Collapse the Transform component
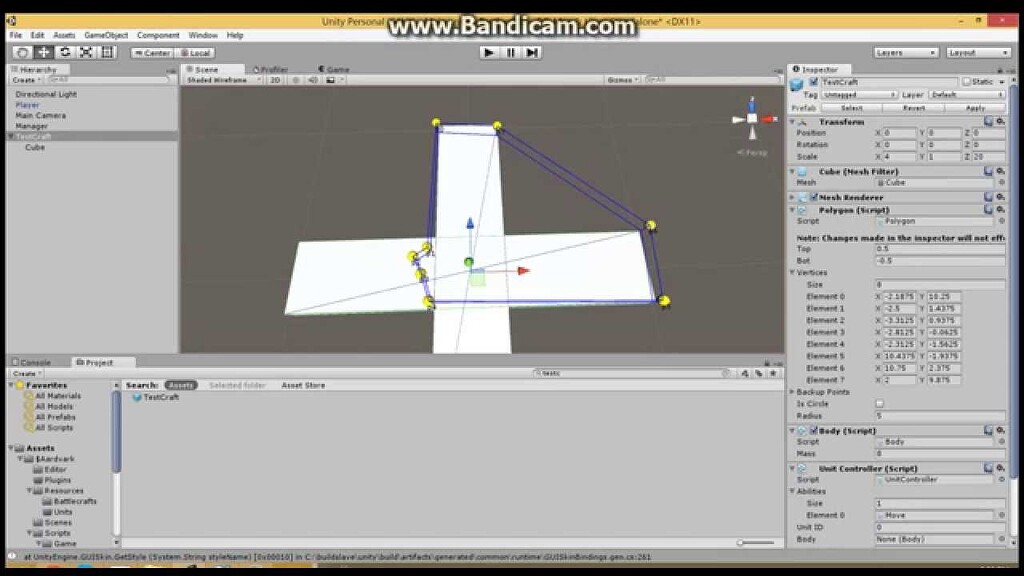This screenshot has width=1024, height=576. pyautogui.click(x=792, y=121)
